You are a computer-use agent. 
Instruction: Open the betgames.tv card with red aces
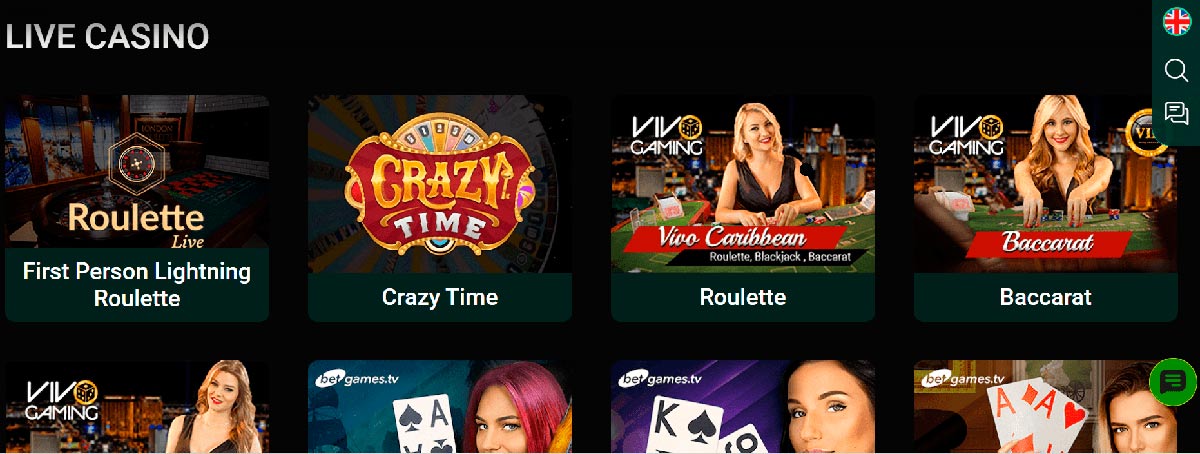click(x=1046, y=407)
